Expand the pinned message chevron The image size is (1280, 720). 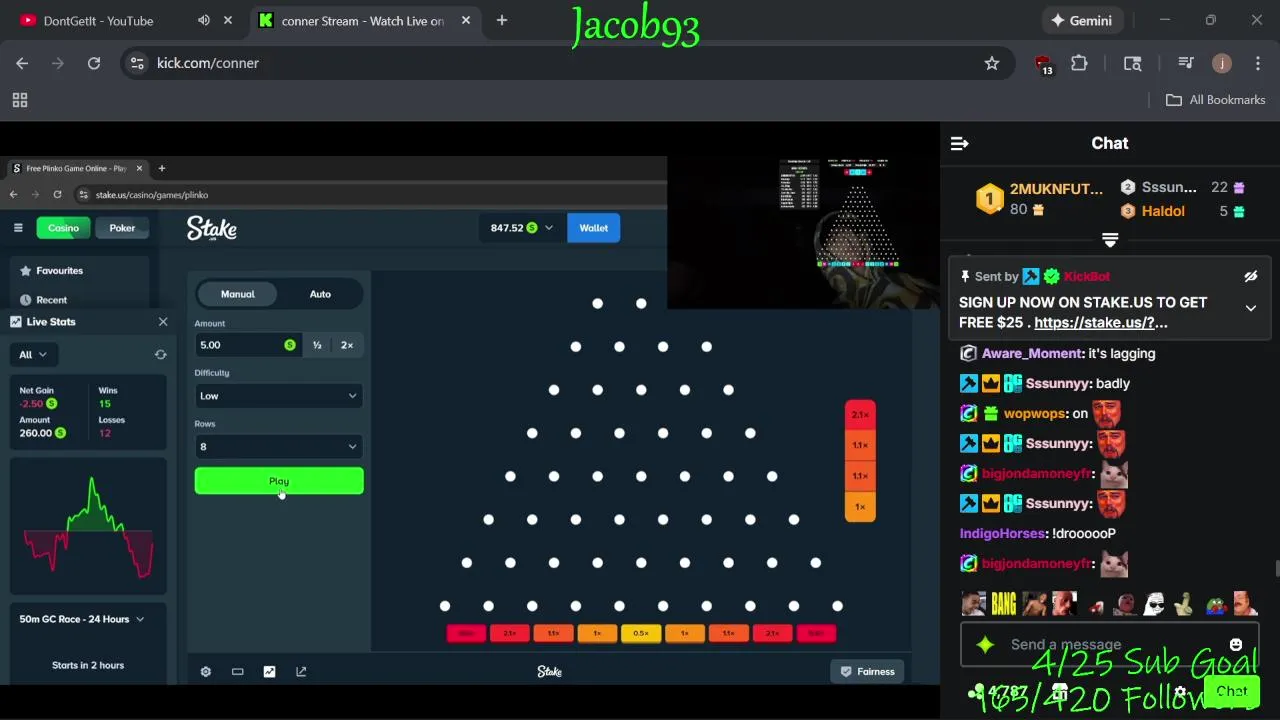(x=1250, y=308)
